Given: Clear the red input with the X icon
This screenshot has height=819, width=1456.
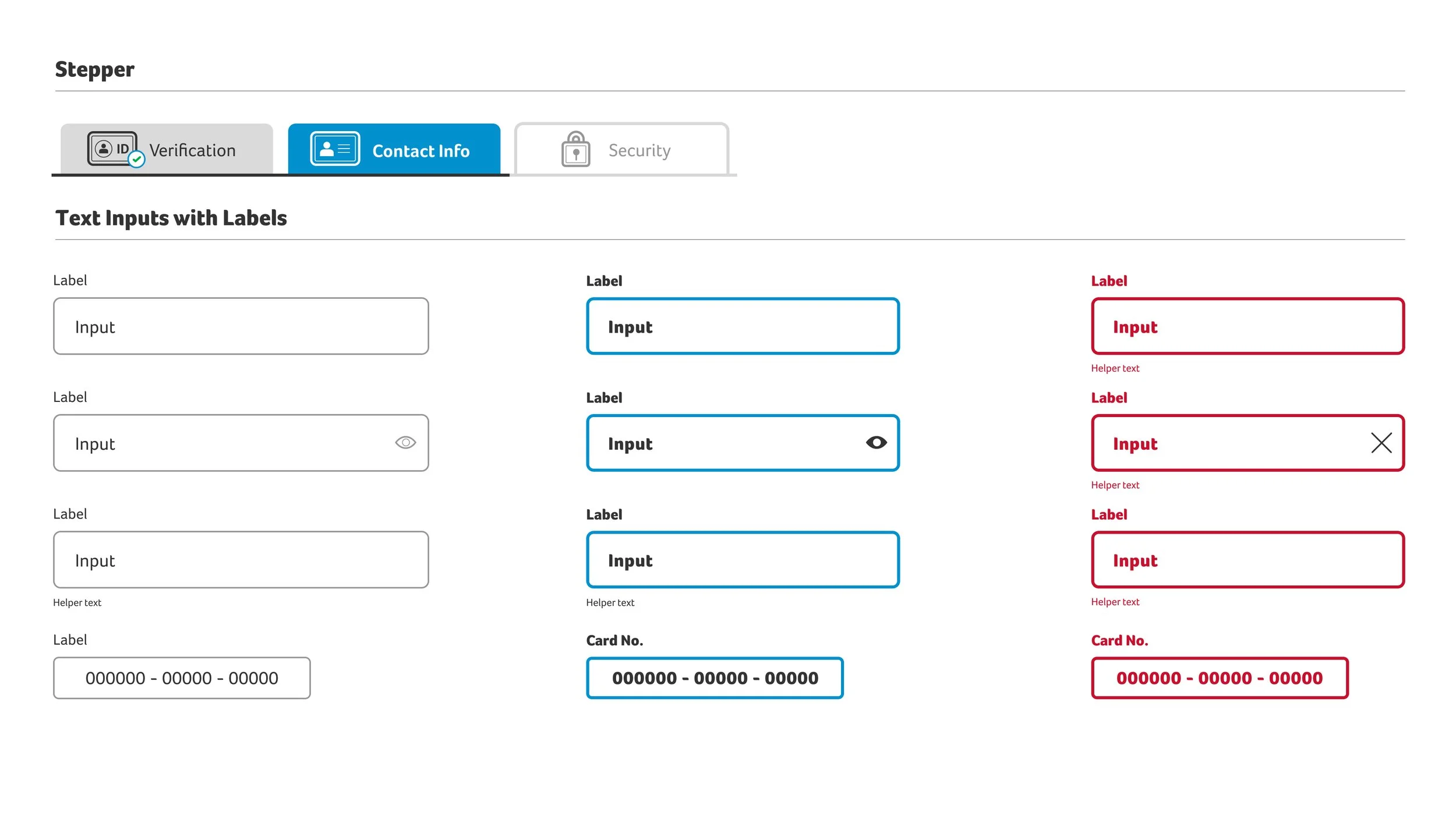Looking at the screenshot, I should tap(1381, 443).
